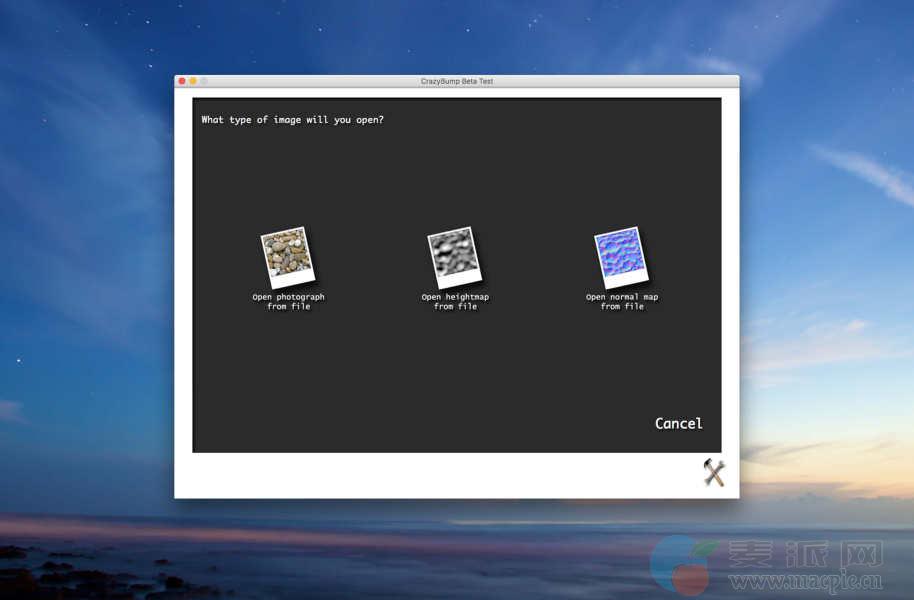The image size is (914, 600).
Task: Click the 麦派网 Chinese watermark text
Action: [804, 553]
